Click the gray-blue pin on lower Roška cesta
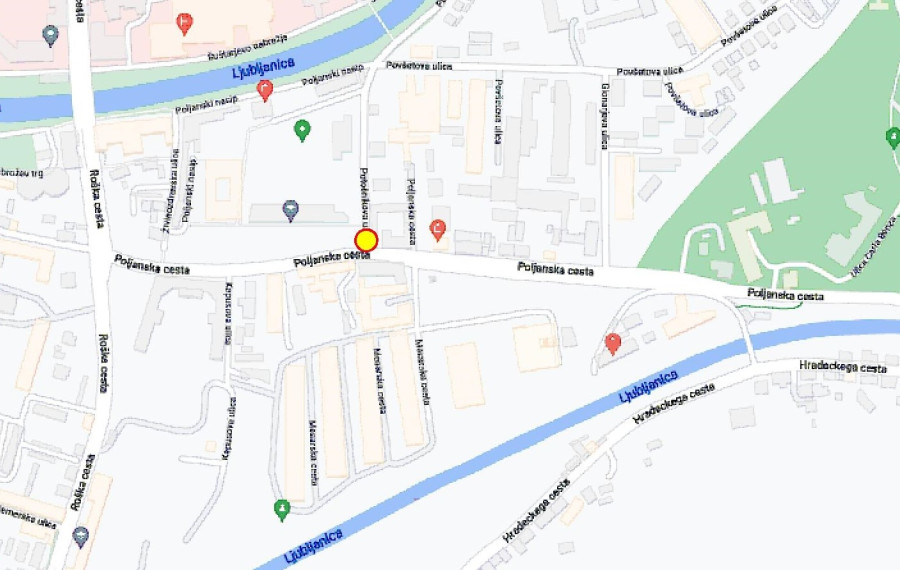The image size is (900, 570). point(81,537)
